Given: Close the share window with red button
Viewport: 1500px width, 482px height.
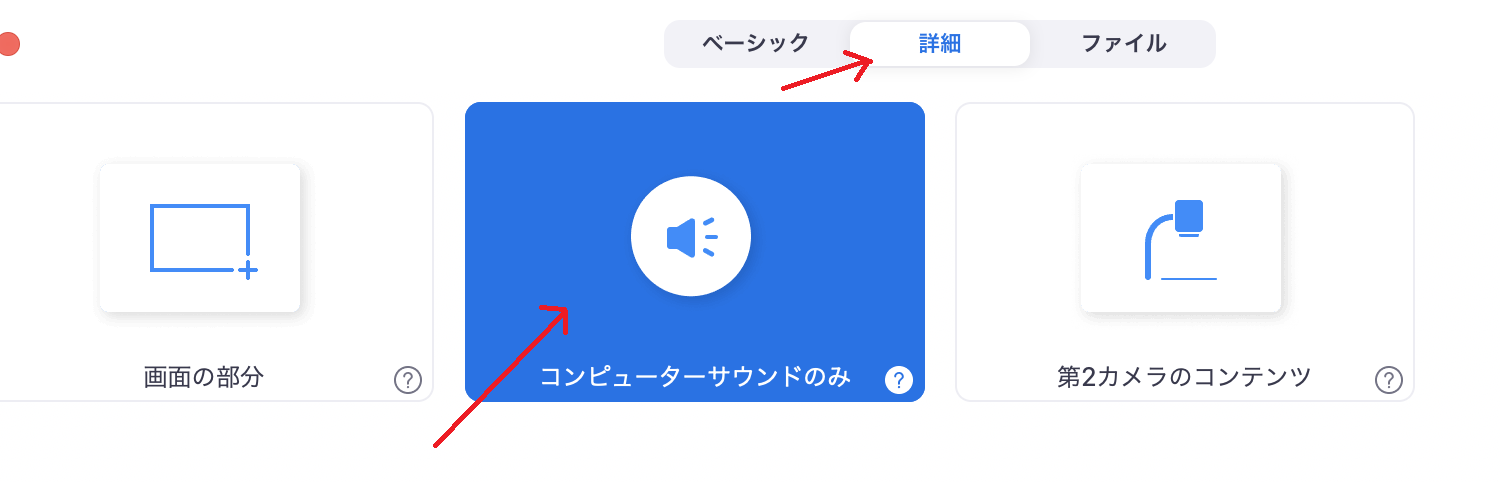Looking at the screenshot, I should 7,44.
